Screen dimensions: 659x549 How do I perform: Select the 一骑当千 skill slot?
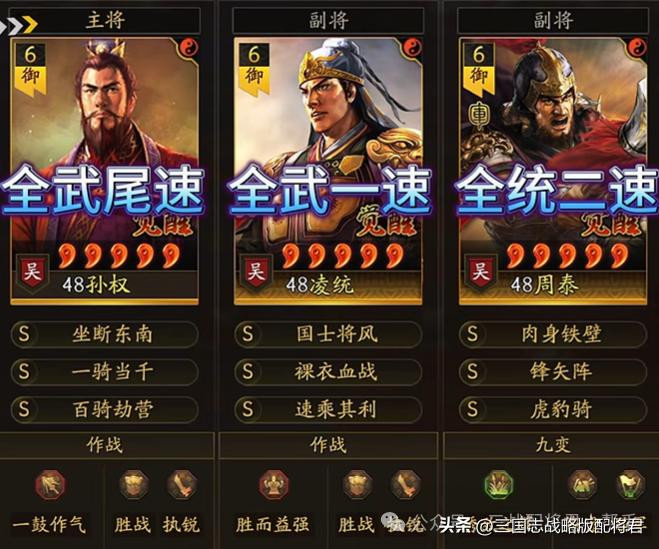[104, 372]
